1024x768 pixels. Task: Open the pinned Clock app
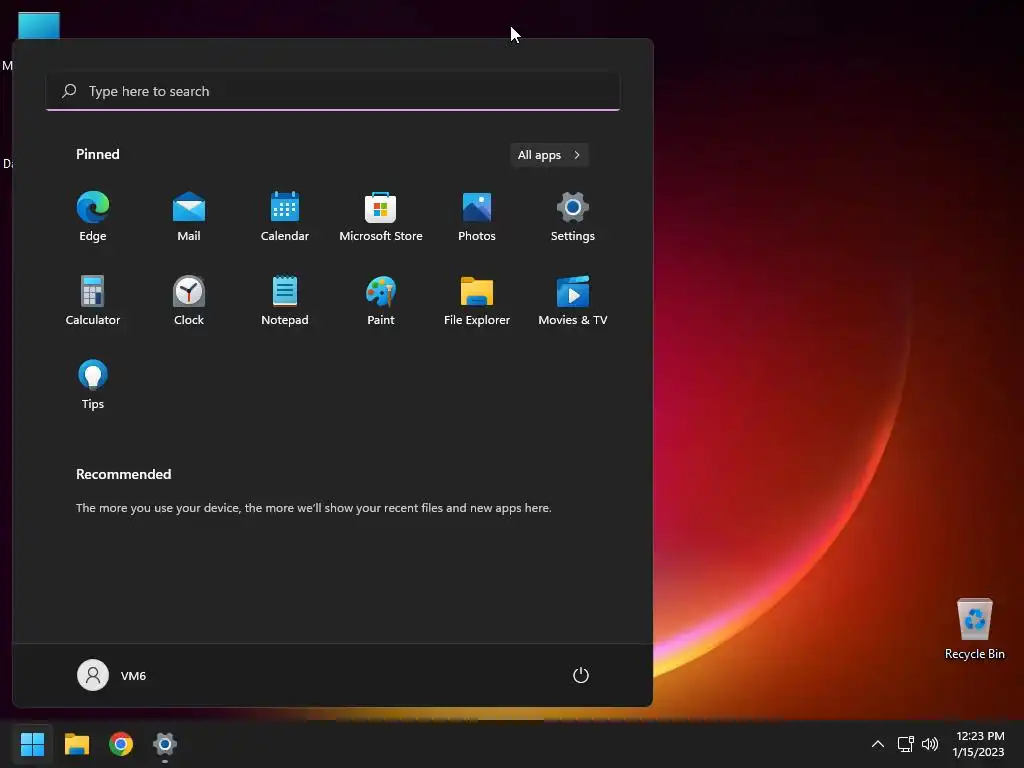[189, 300]
